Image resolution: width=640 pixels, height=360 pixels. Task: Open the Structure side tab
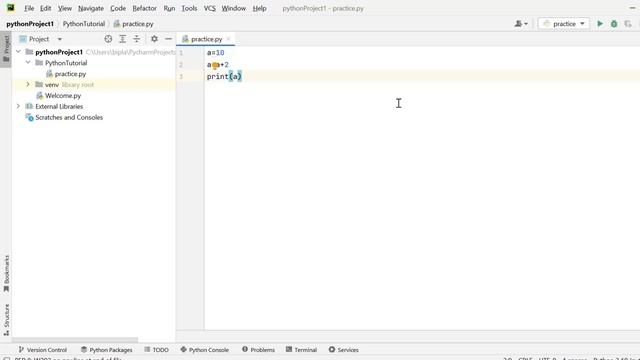6,320
